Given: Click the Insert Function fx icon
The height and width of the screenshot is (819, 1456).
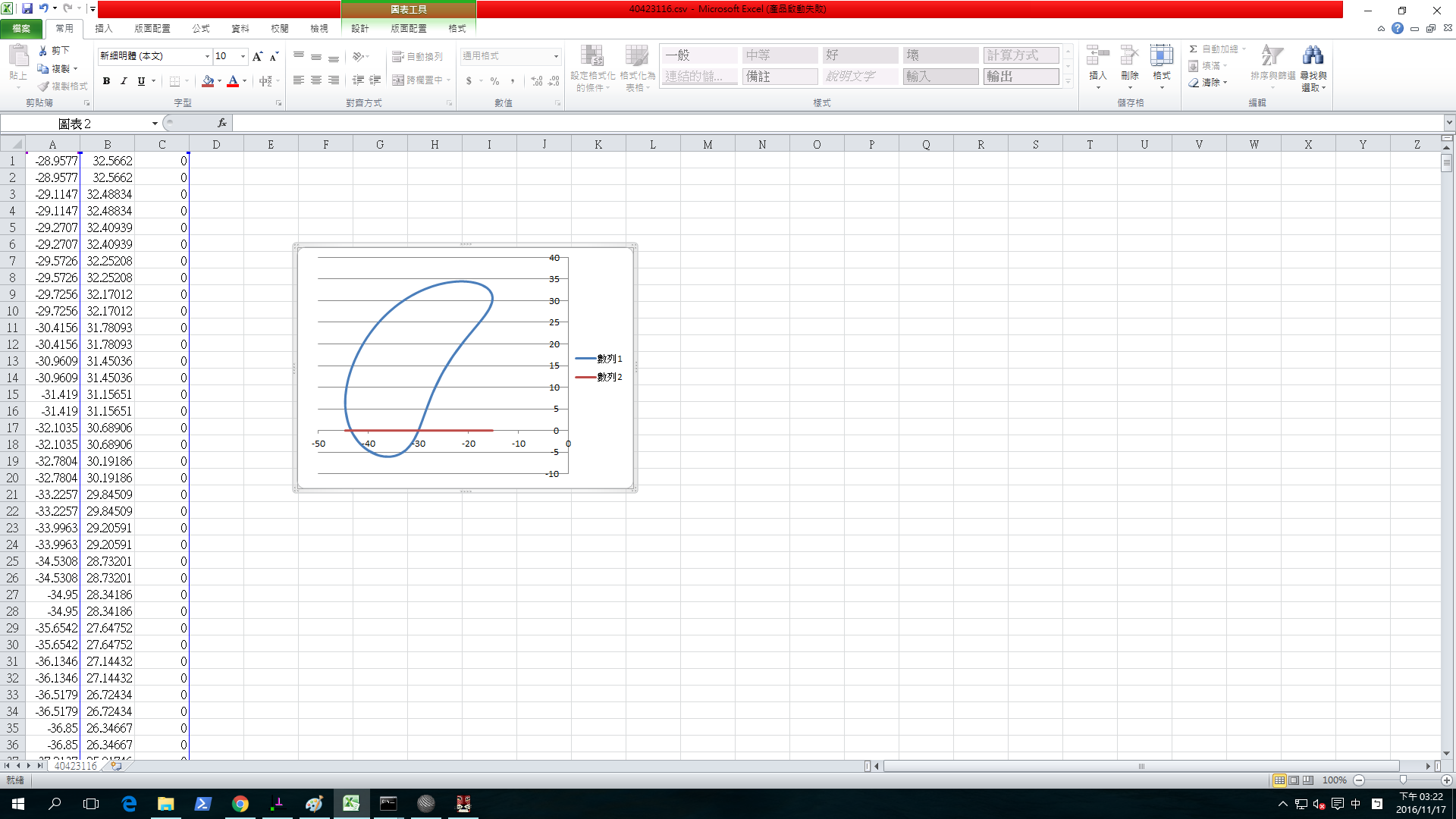Looking at the screenshot, I should [222, 123].
